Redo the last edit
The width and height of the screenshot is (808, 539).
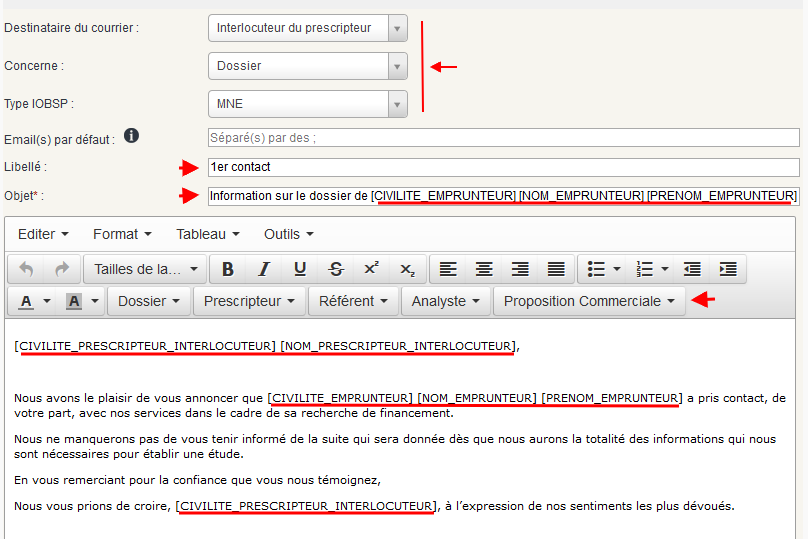point(62,269)
